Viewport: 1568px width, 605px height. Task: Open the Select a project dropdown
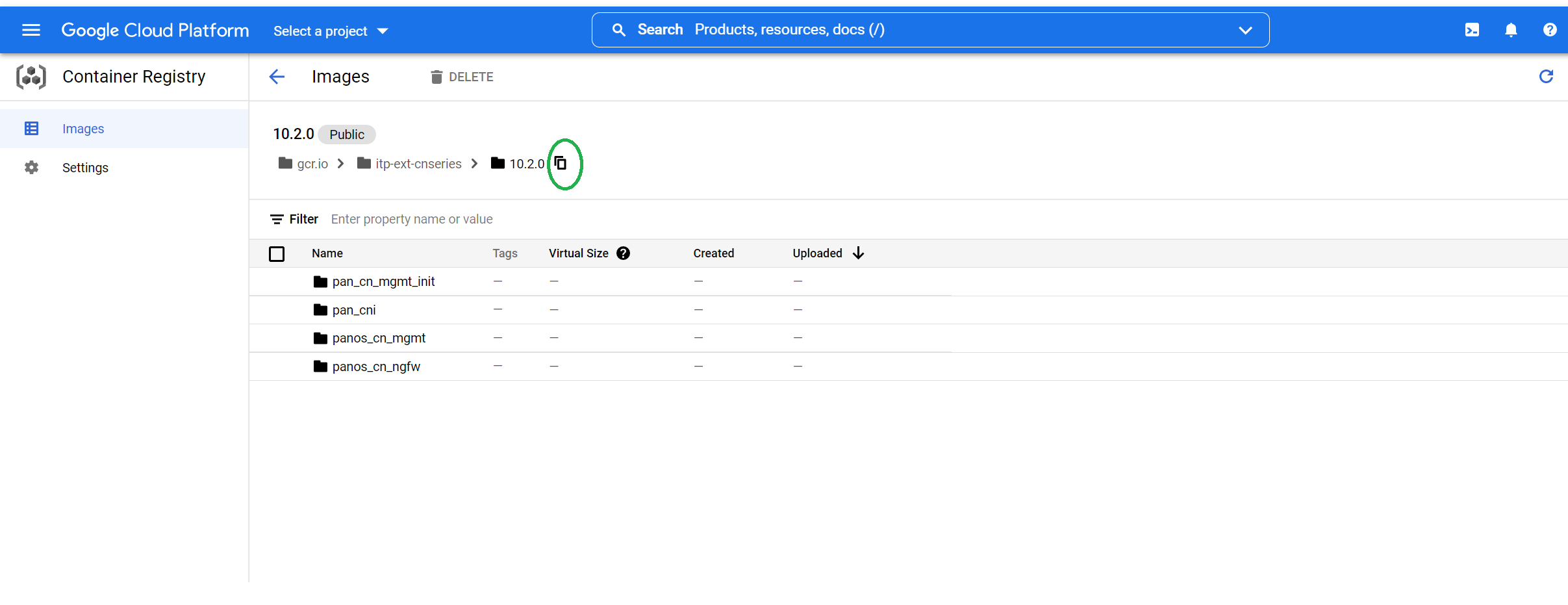(x=331, y=31)
